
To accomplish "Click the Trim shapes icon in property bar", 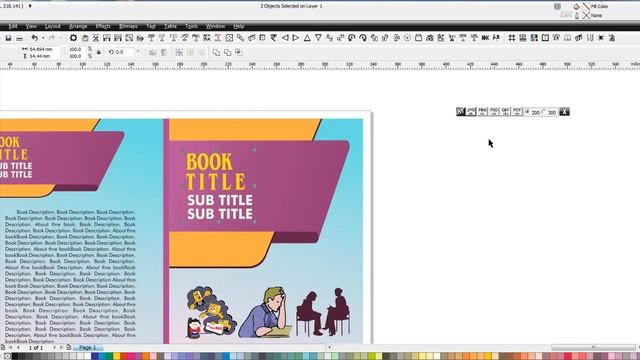I will [x=227, y=53].
